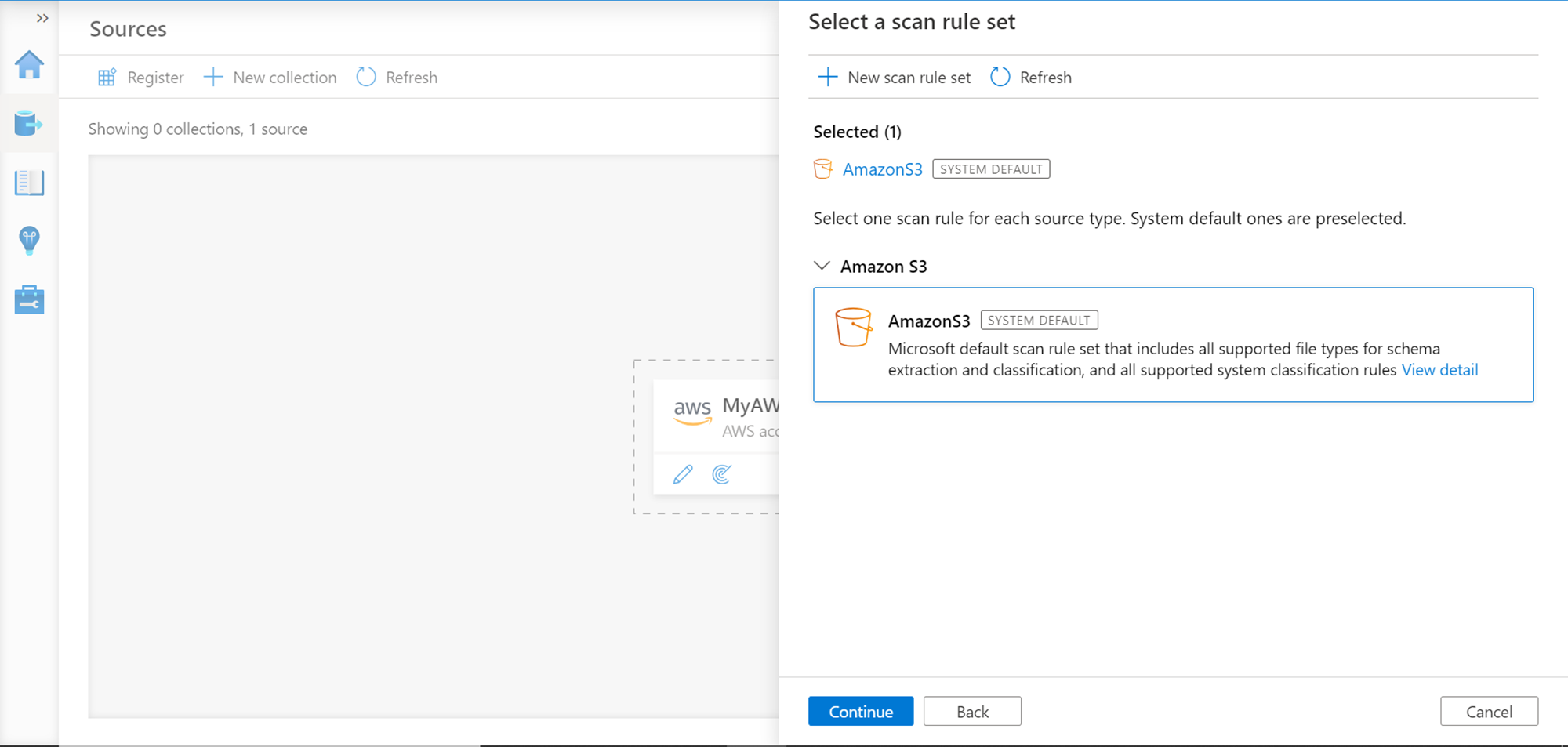This screenshot has width=1568, height=747.
Task: Cancel the scan rule set selection
Action: coord(1489,712)
